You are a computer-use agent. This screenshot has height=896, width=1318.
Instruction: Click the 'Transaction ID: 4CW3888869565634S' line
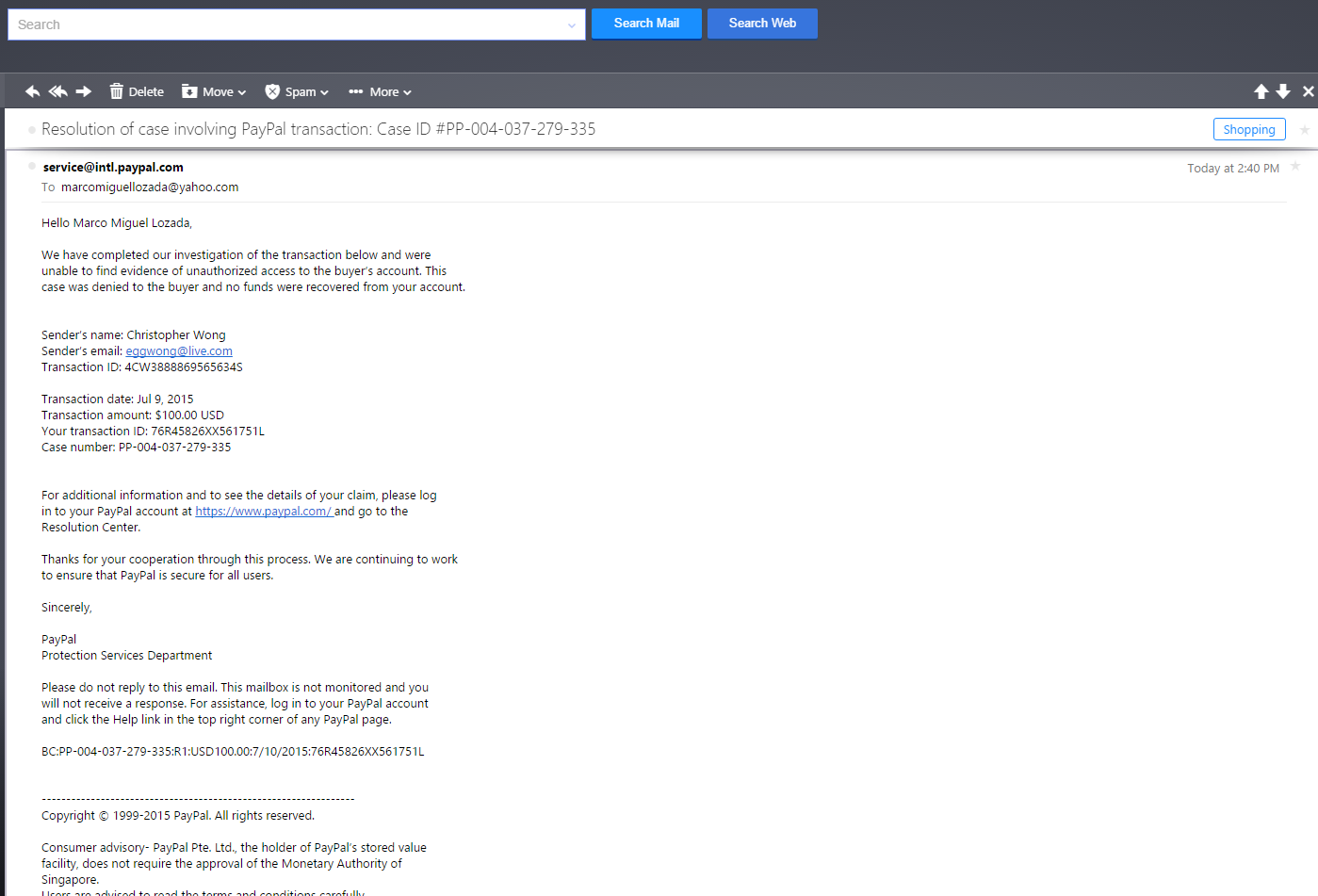point(142,367)
